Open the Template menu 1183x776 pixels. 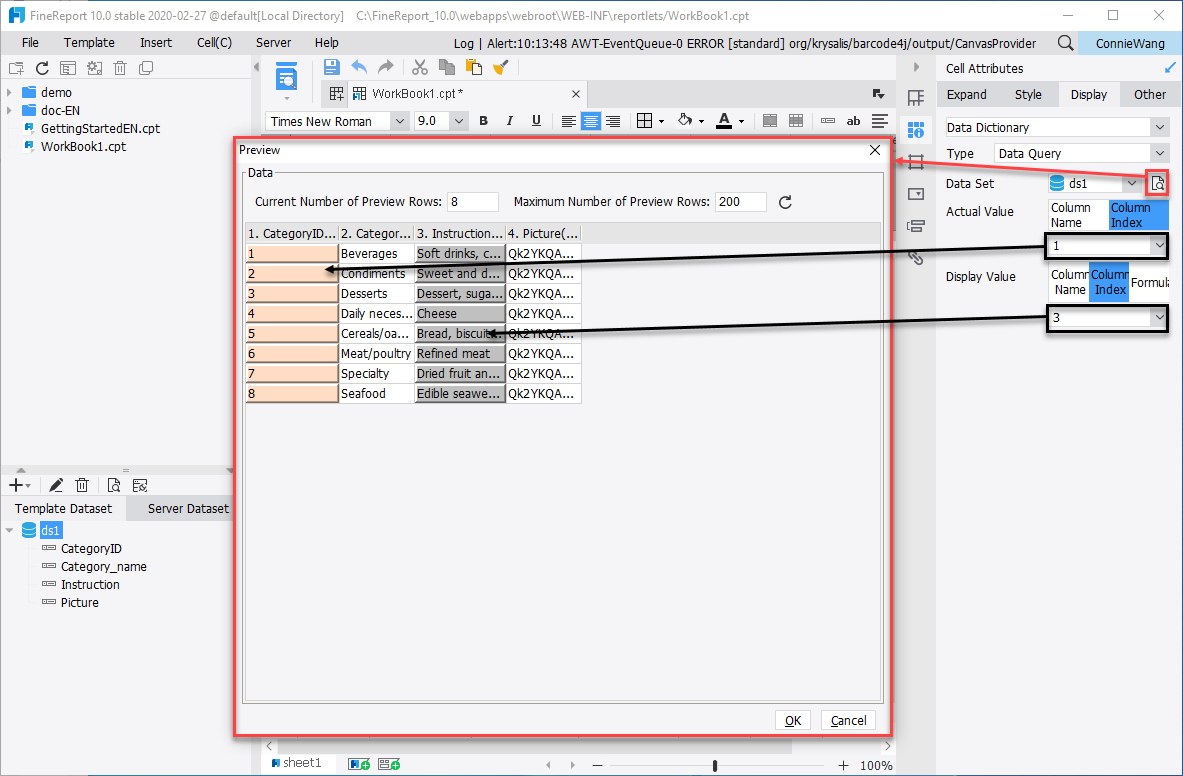pyautogui.click(x=89, y=42)
